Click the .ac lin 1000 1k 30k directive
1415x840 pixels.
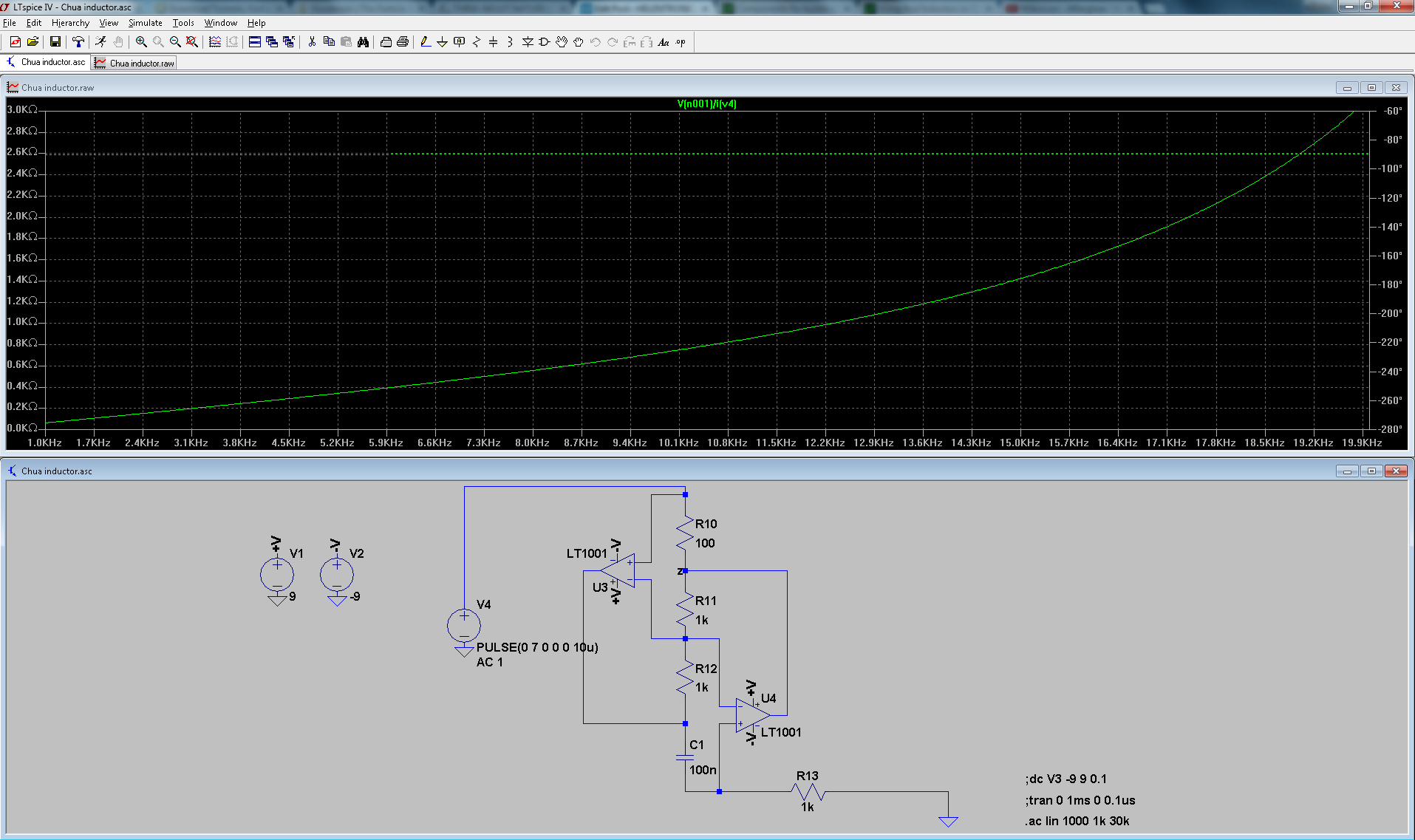tap(1077, 821)
